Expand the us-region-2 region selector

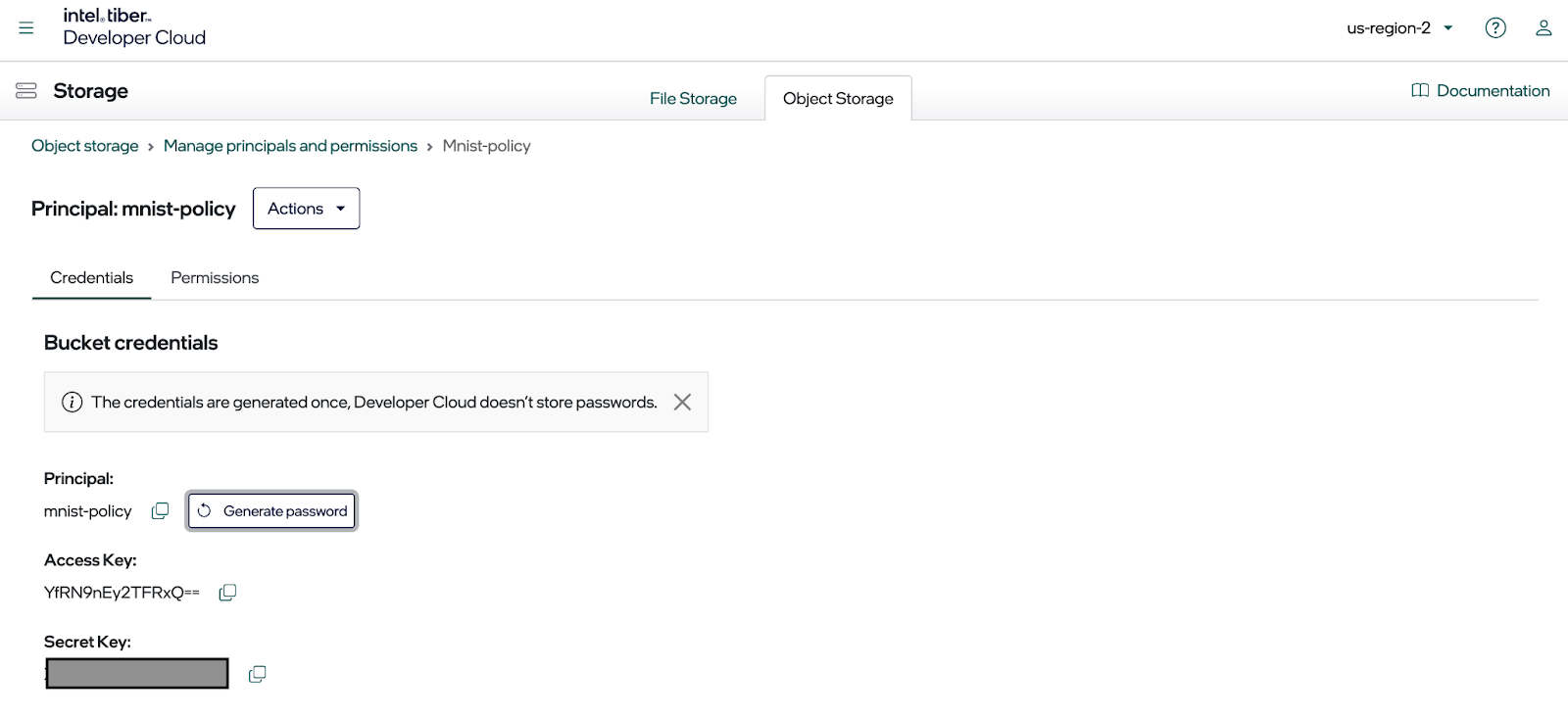[1399, 28]
